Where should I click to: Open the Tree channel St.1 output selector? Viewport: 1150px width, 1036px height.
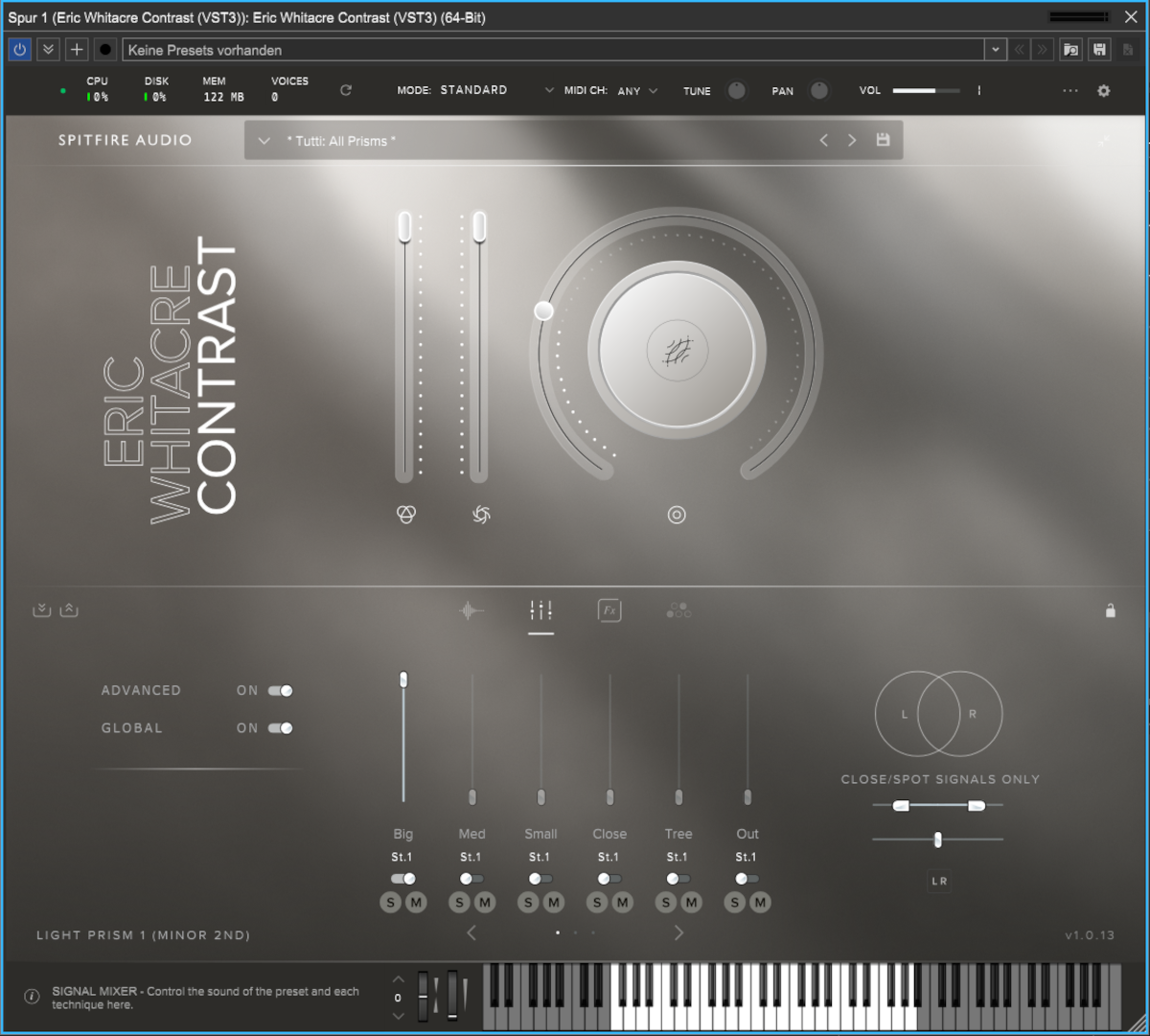(678, 857)
